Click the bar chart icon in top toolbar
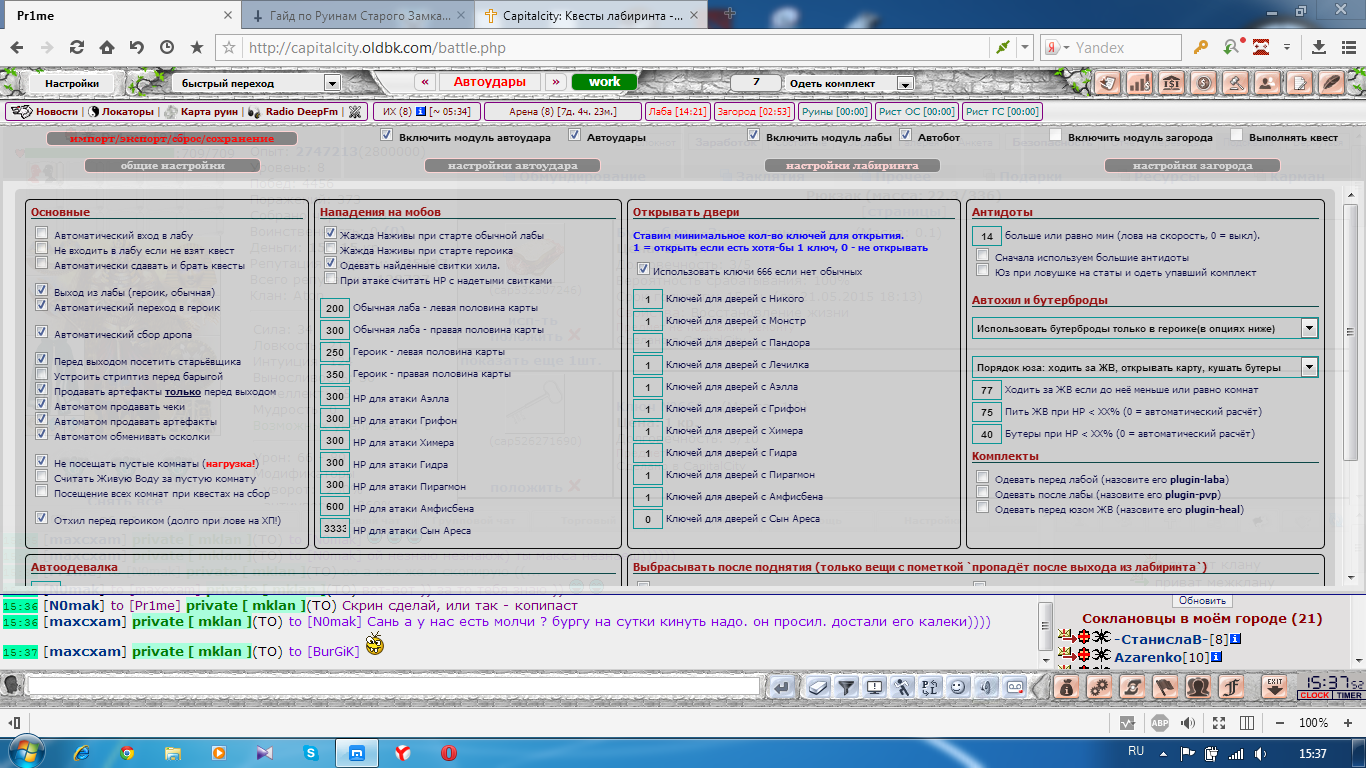Screen dimensions: 1366x768 [1141, 83]
